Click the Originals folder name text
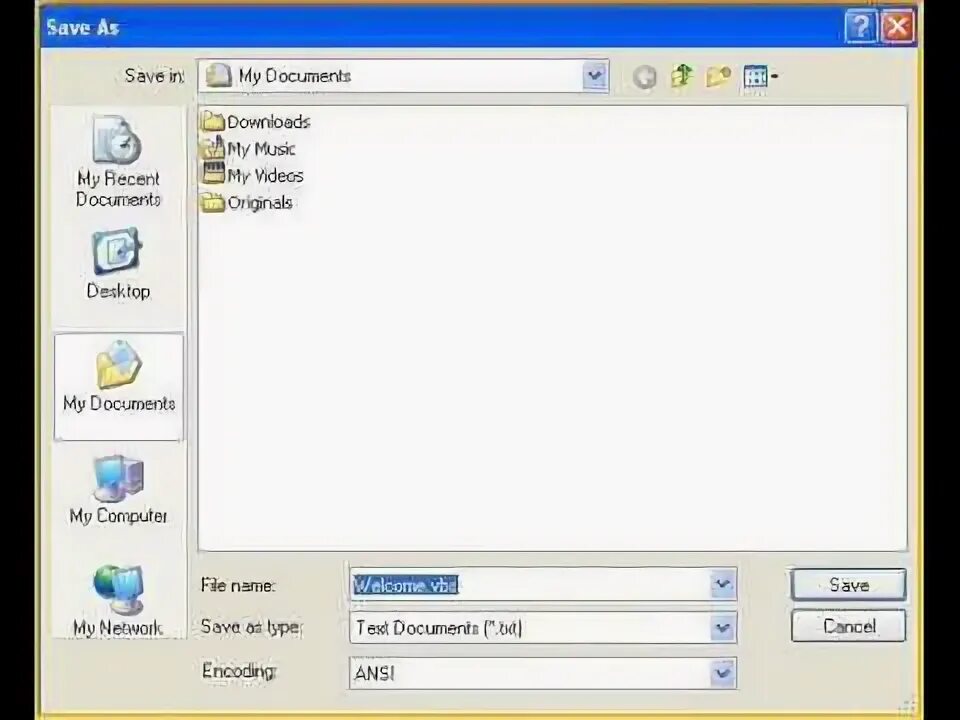This screenshot has height=720, width=960. (x=260, y=203)
